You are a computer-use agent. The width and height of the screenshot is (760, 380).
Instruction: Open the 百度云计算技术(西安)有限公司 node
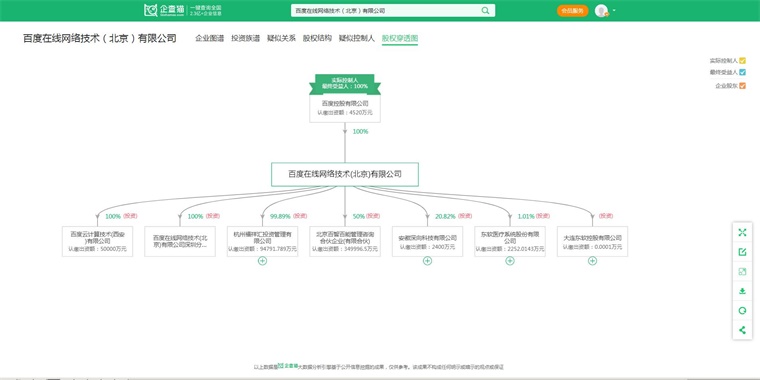coord(97,241)
